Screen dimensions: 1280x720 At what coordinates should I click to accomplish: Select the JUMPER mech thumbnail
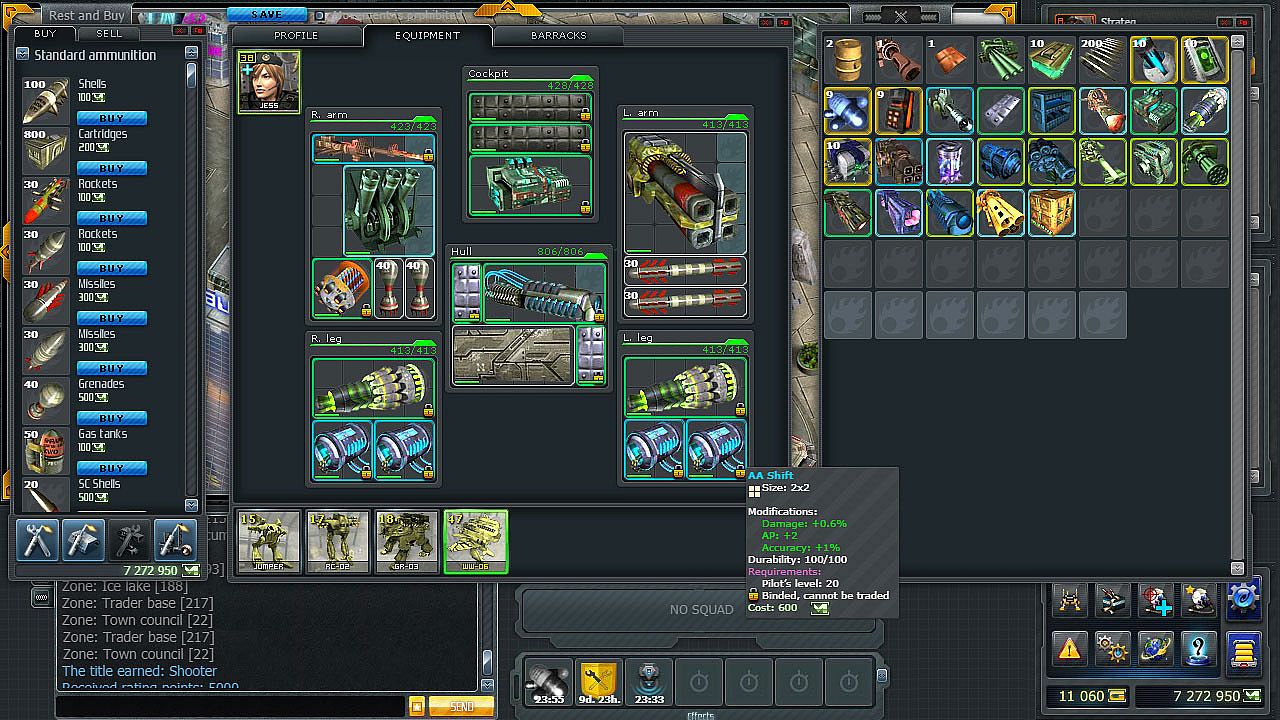coord(268,542)
